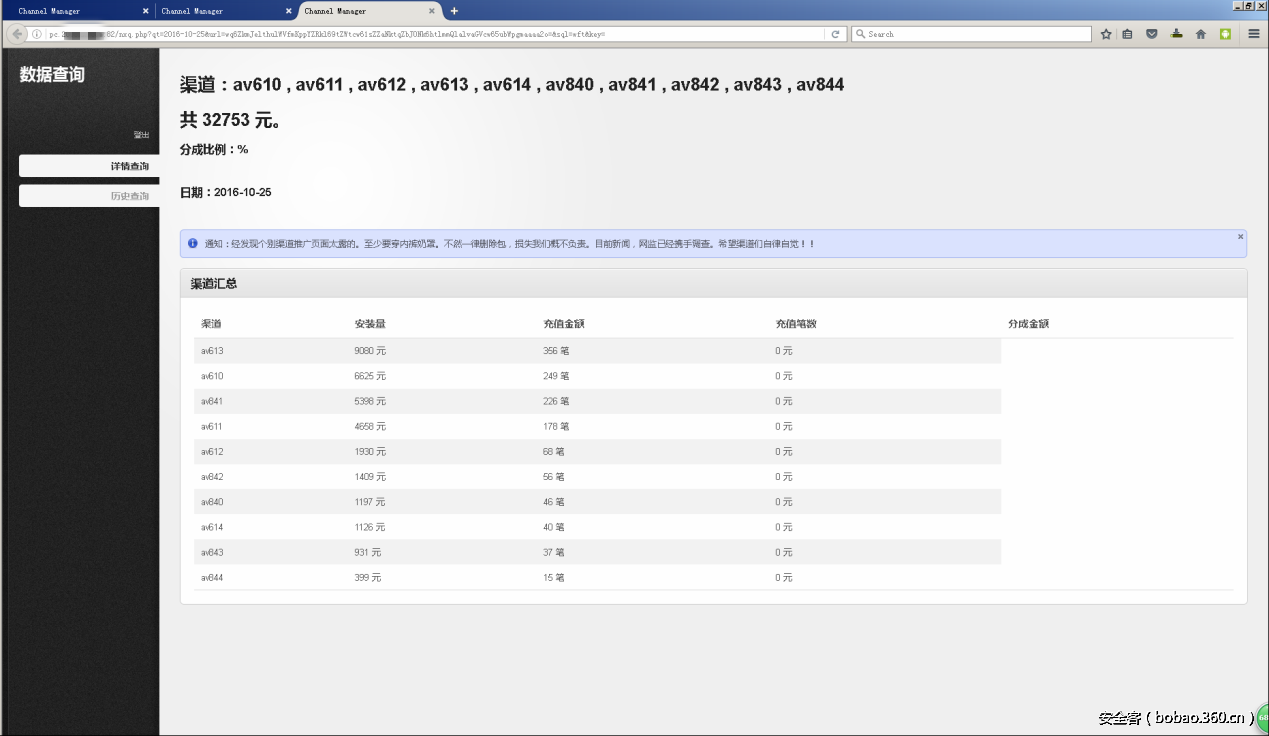Click the green Android extension icon
Screen dimensions: 1269x736
pos(1225,34)
